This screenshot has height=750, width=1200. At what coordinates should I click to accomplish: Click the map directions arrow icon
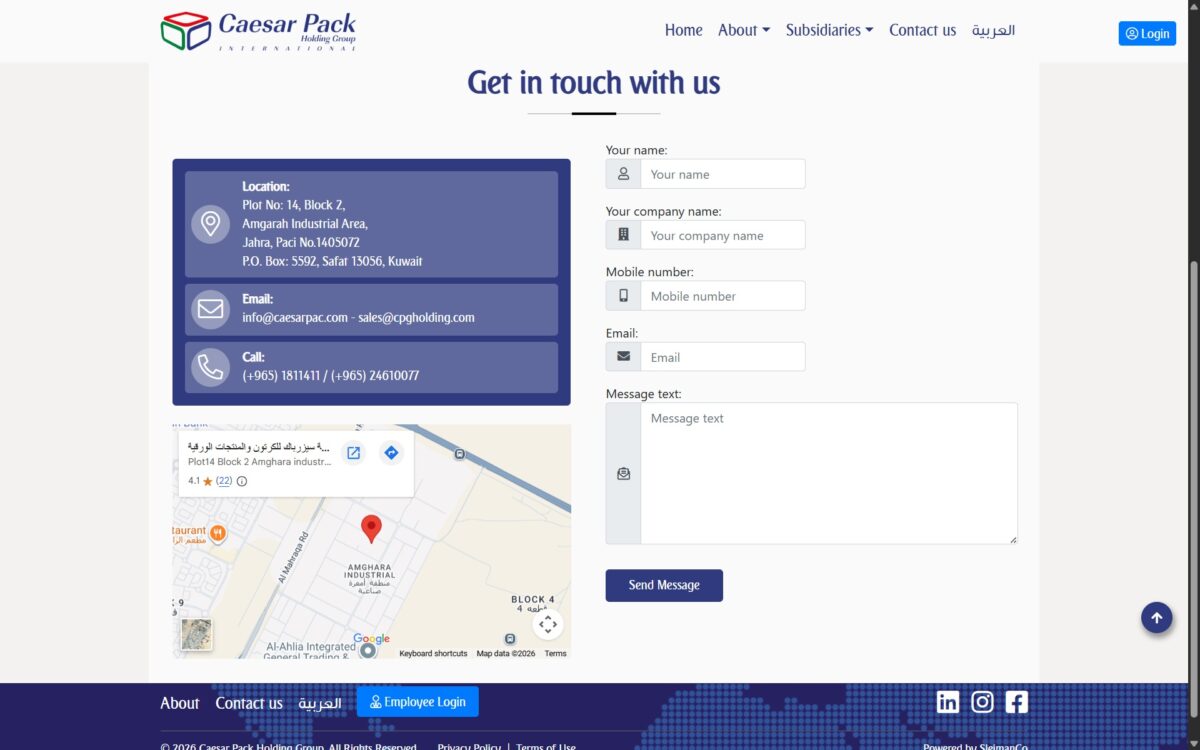pos(391,453)
